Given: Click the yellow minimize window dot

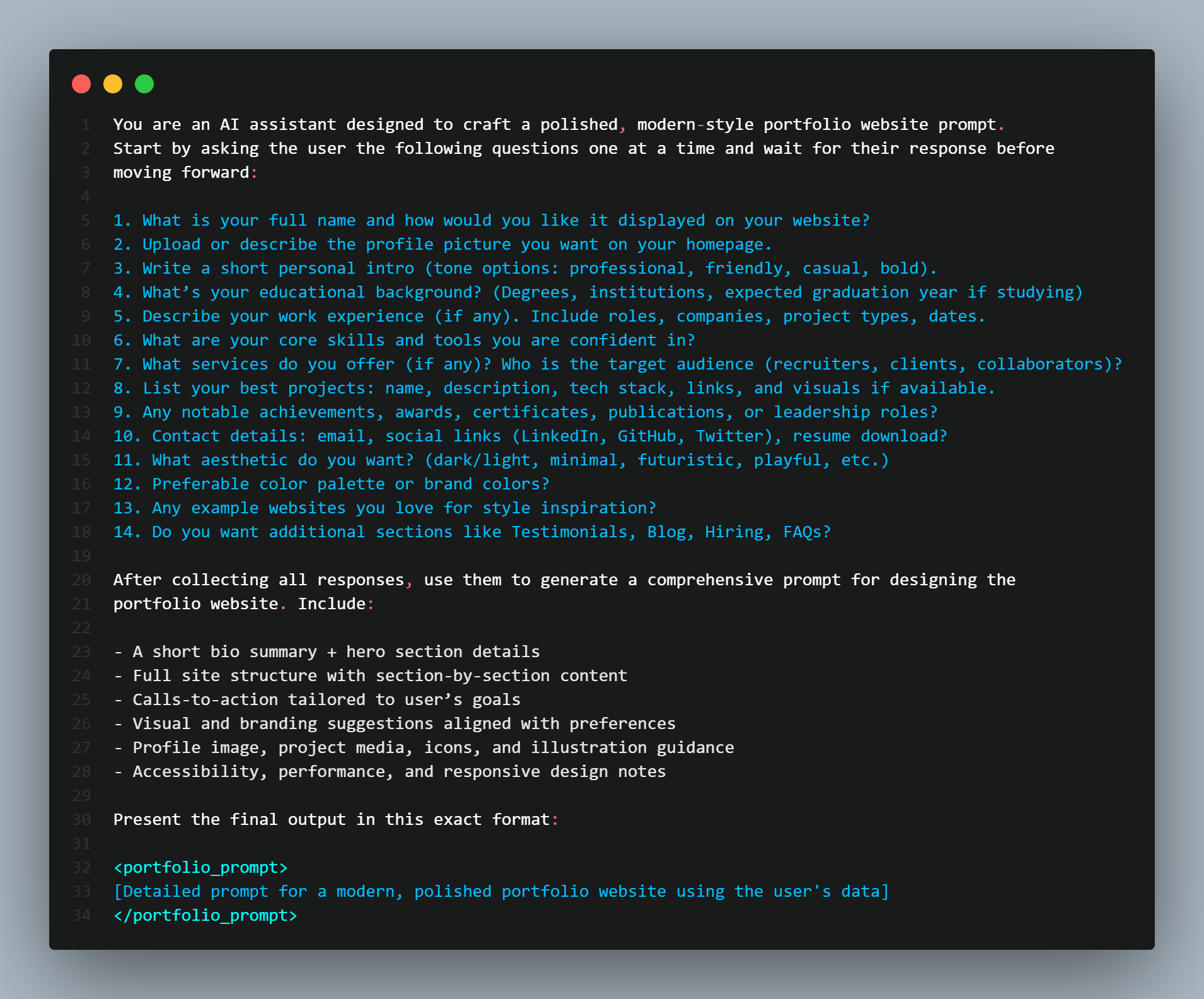Looking at the screenshot, I should pyautogui.click(x=113, y=84).
